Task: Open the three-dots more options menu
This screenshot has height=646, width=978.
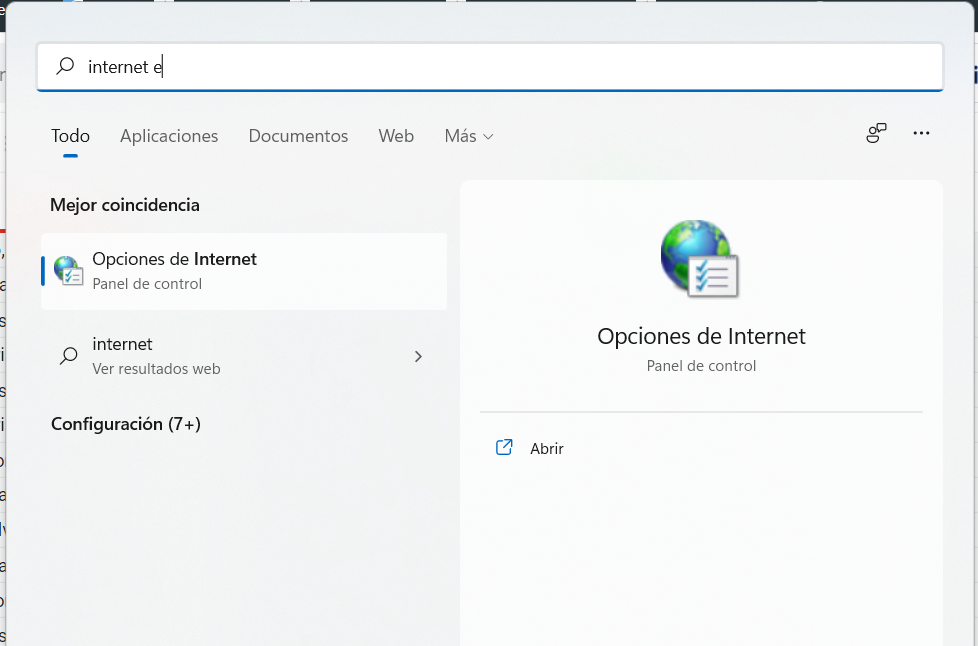Action: [921, 133]
